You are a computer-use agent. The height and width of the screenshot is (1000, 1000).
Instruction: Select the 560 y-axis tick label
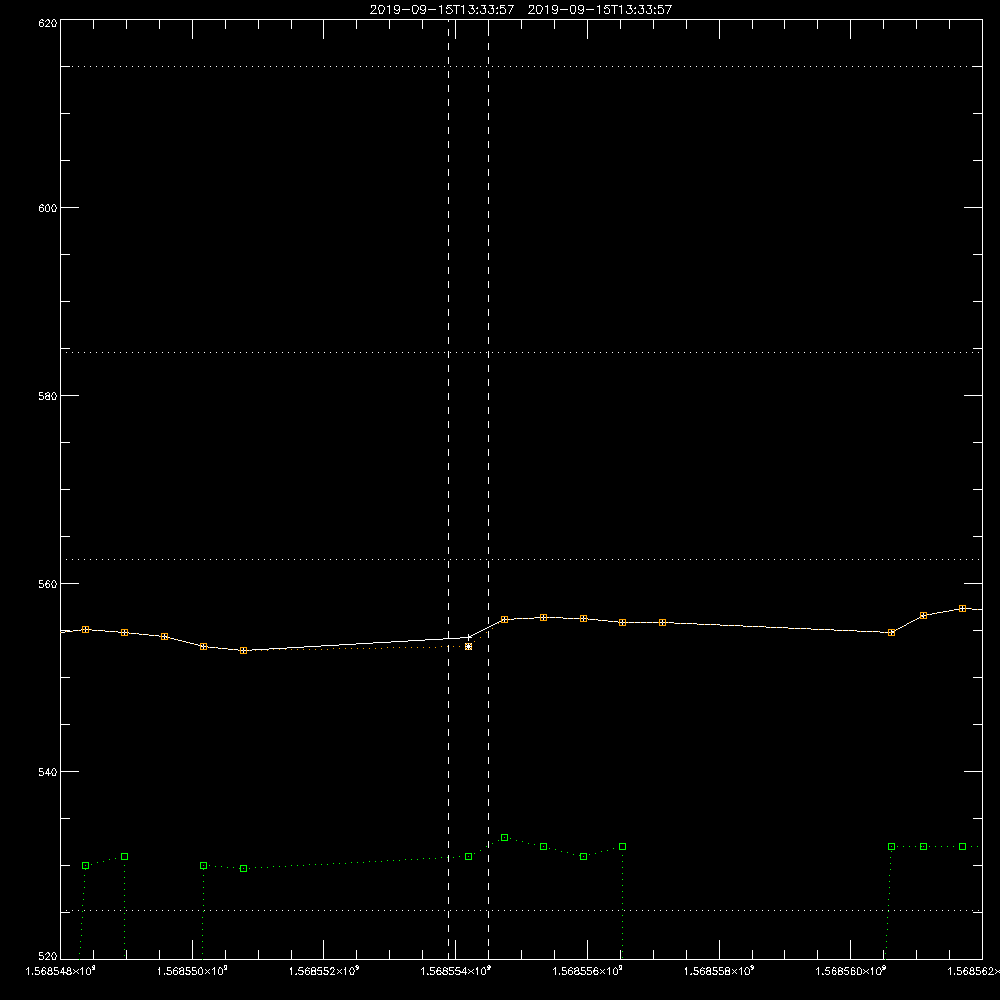pyautogui.click(x=48, y=584)
